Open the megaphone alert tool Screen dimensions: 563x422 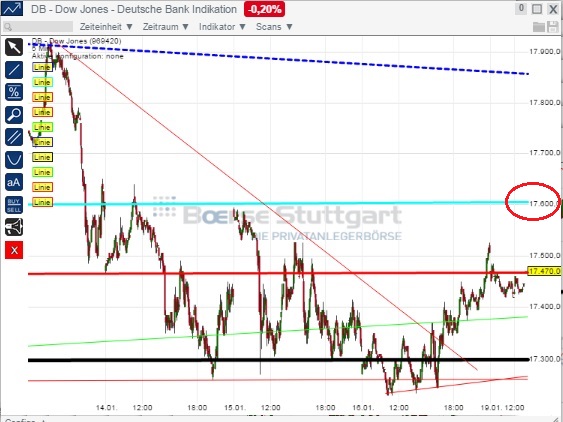point(14,227)
